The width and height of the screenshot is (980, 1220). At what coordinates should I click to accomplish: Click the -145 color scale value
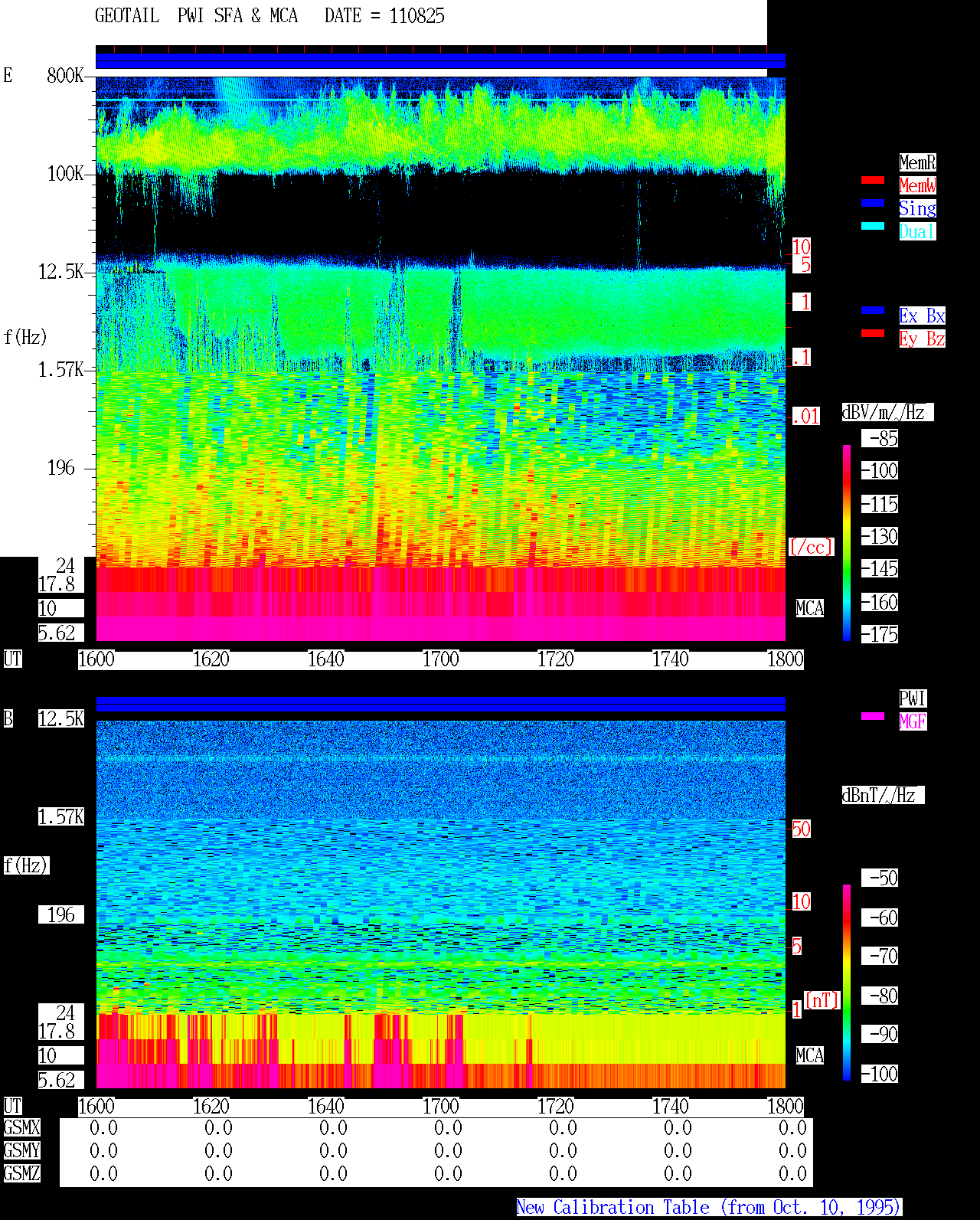(881, 568)
